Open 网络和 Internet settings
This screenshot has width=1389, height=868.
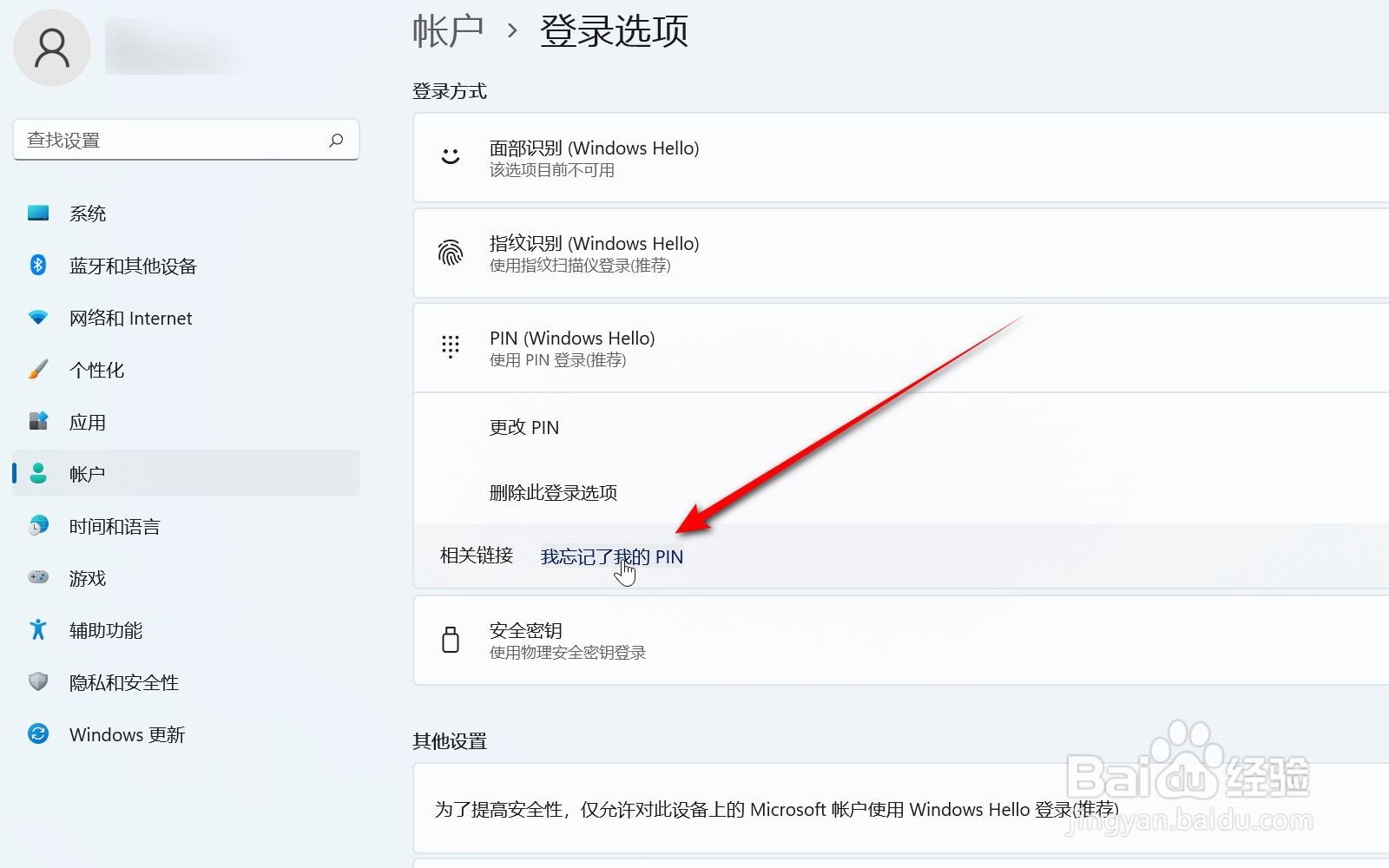point(186,318)
